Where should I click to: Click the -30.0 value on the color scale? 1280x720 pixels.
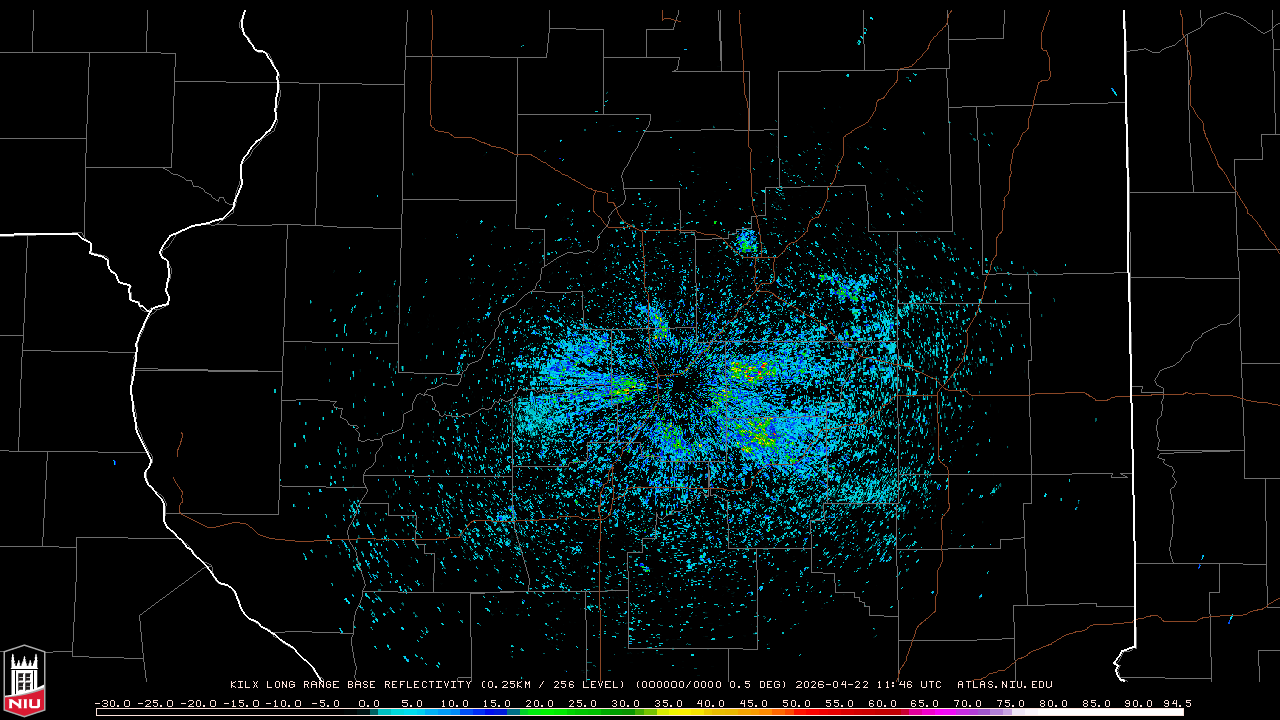pos(111,703)
